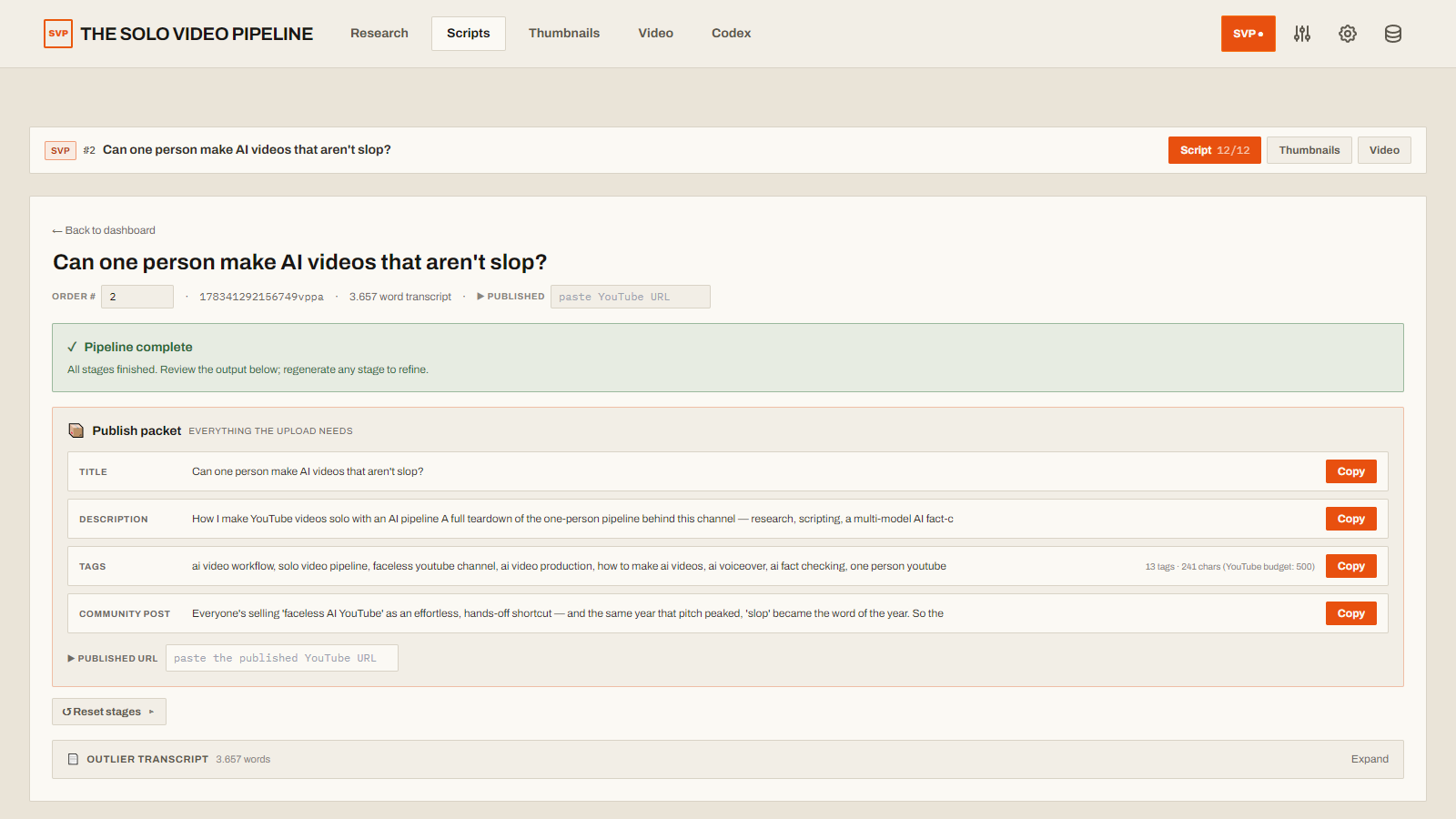The image size is (1456, 819).
Task: Open the Video stage button
Action: pos(1384,150)
